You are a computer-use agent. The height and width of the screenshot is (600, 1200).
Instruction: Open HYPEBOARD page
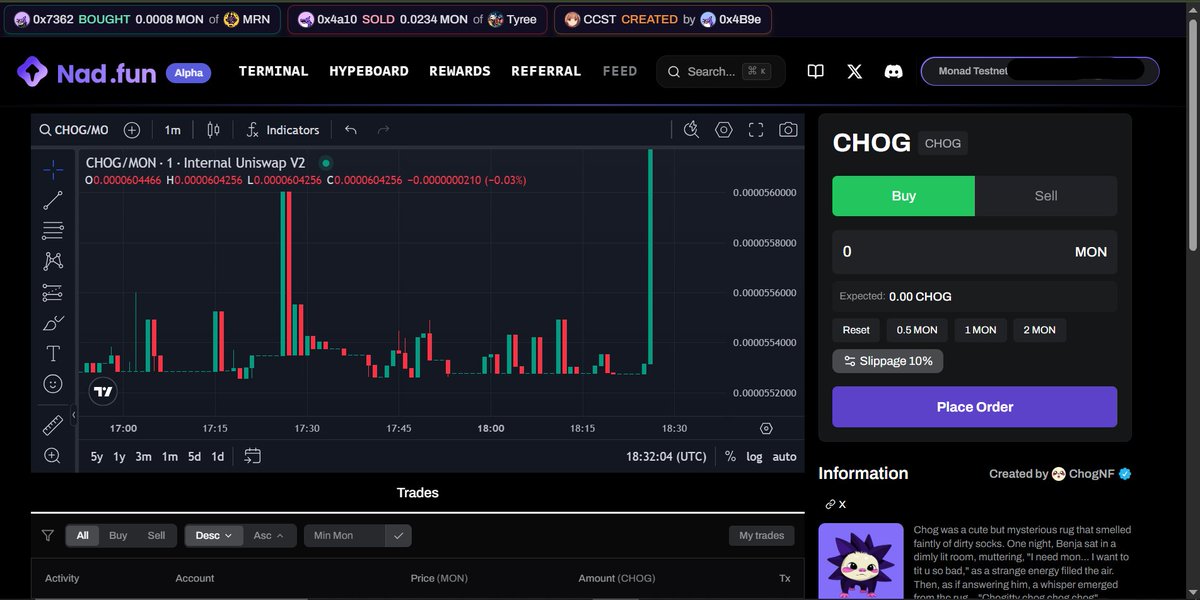pos(369,71)
